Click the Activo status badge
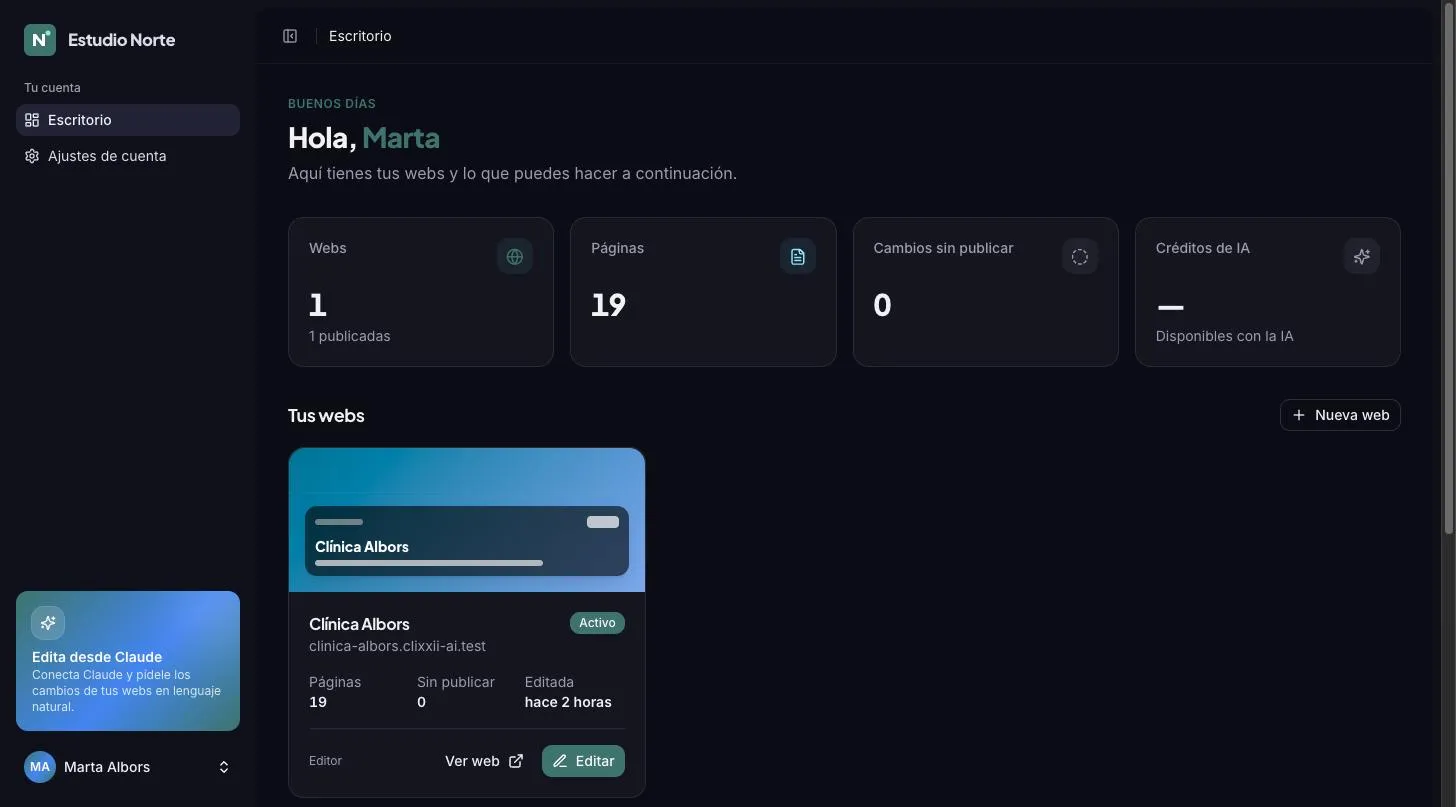Screen dimensions: 1456x807 click(x=597, y=623)
